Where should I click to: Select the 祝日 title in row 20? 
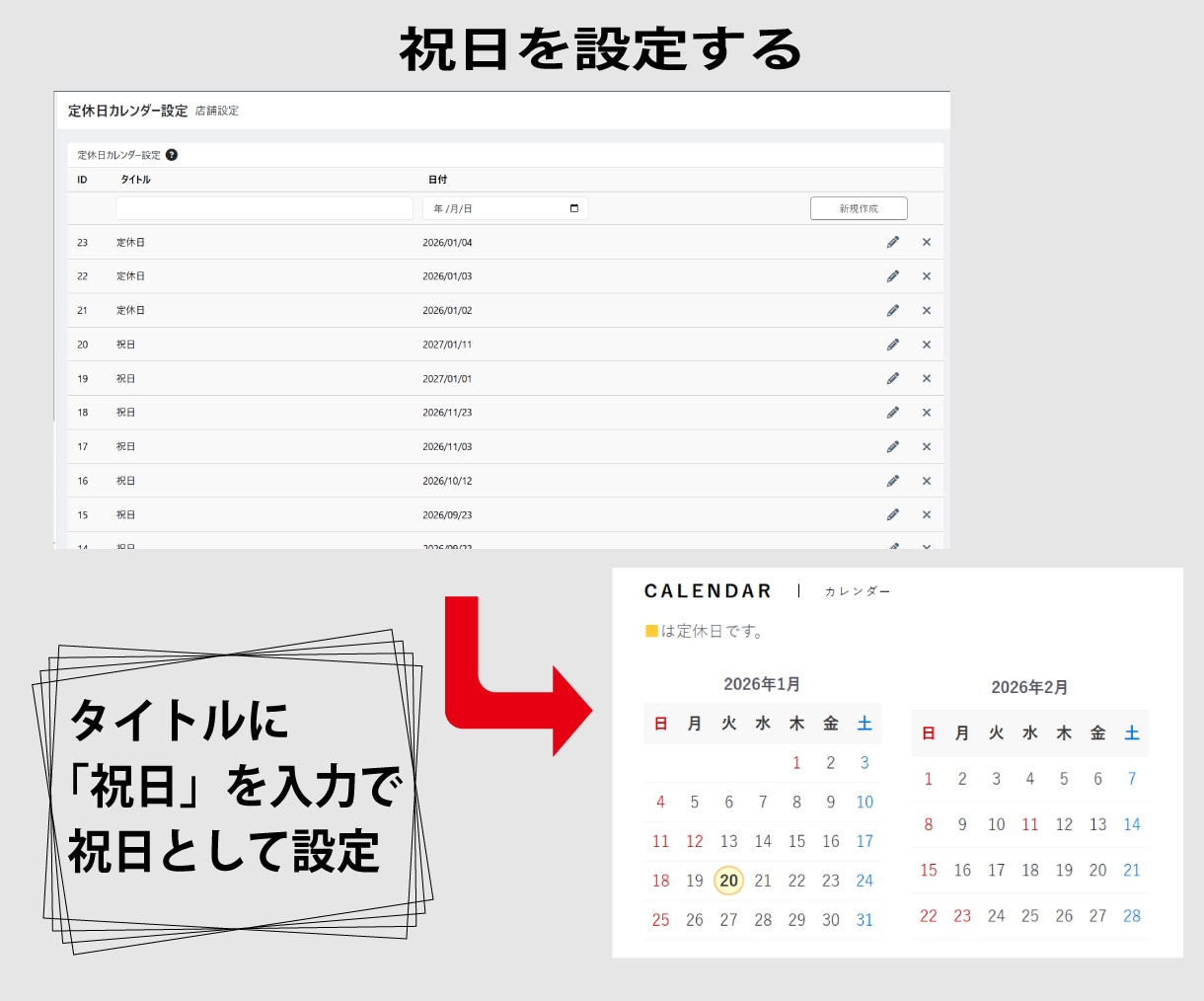125,345
